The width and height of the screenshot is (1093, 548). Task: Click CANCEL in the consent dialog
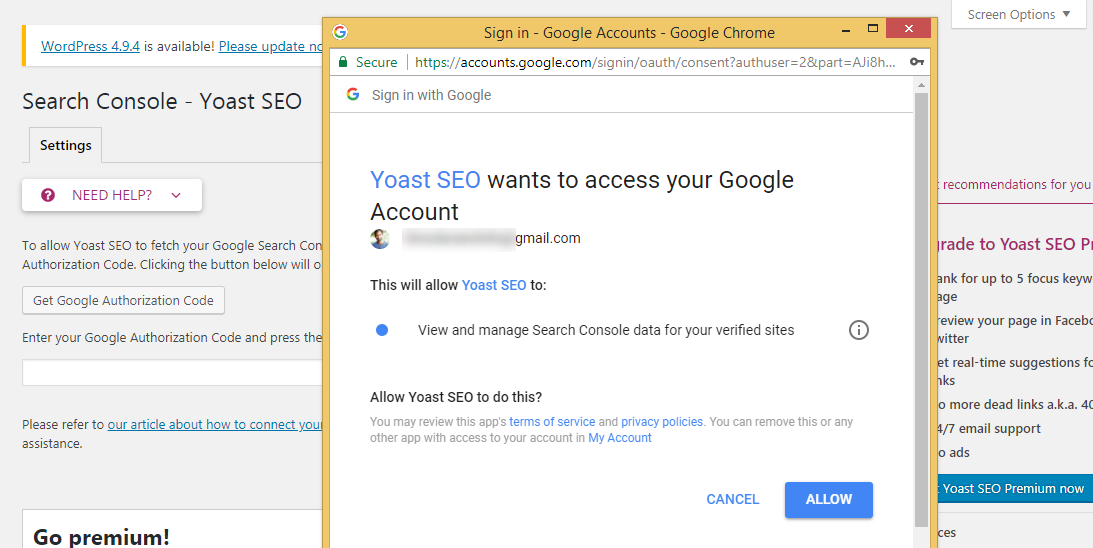tap(733, 499)
